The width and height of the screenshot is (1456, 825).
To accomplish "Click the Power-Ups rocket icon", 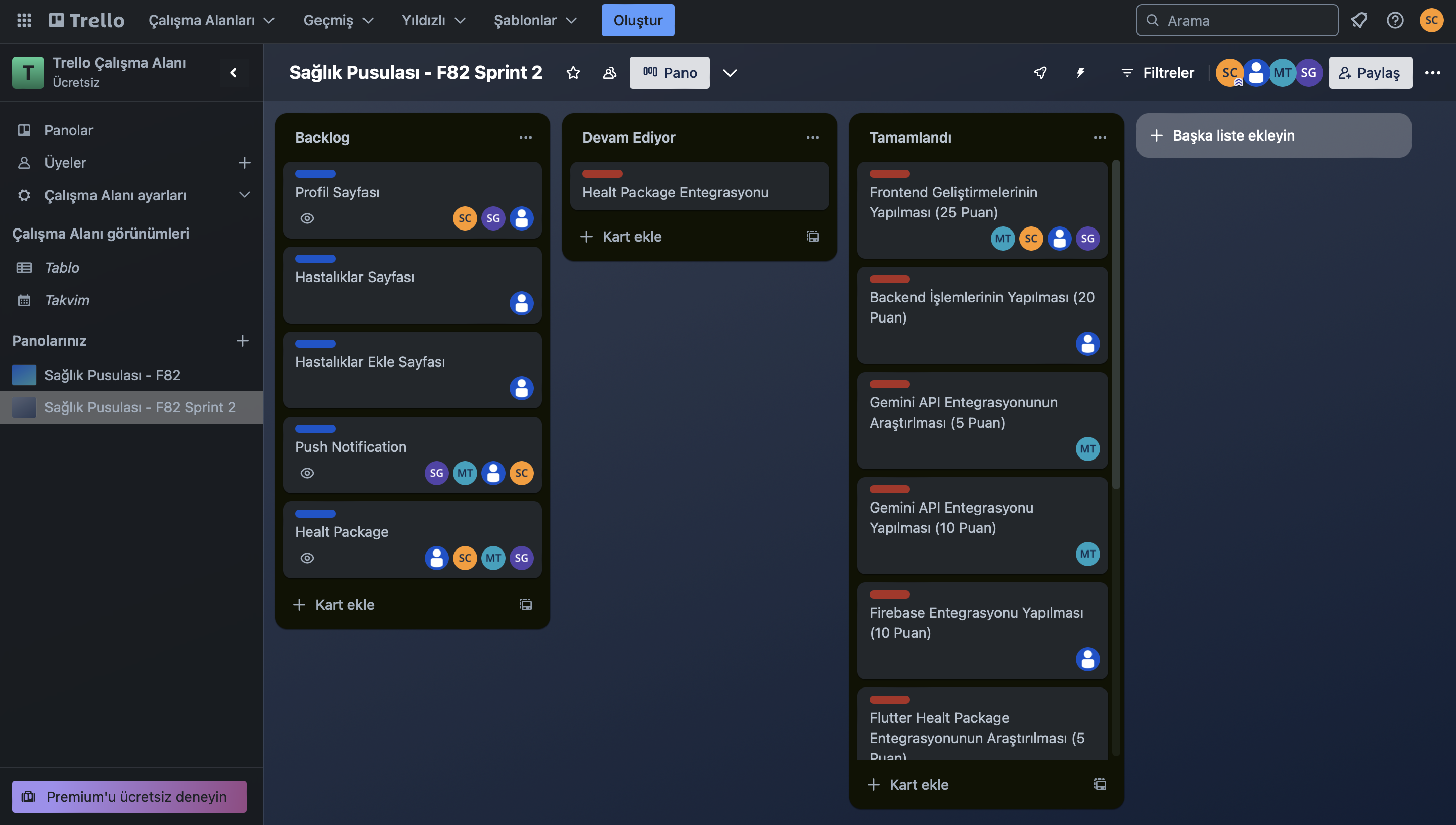I will click(1040, 72).
